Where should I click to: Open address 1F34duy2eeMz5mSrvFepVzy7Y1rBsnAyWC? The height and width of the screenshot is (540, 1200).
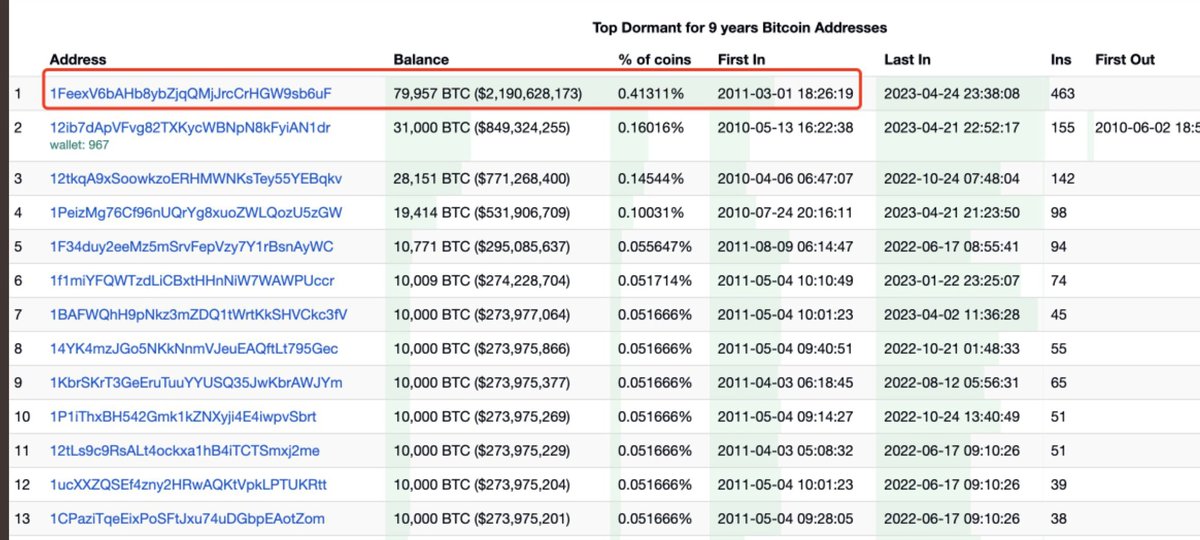pos(192,247)
